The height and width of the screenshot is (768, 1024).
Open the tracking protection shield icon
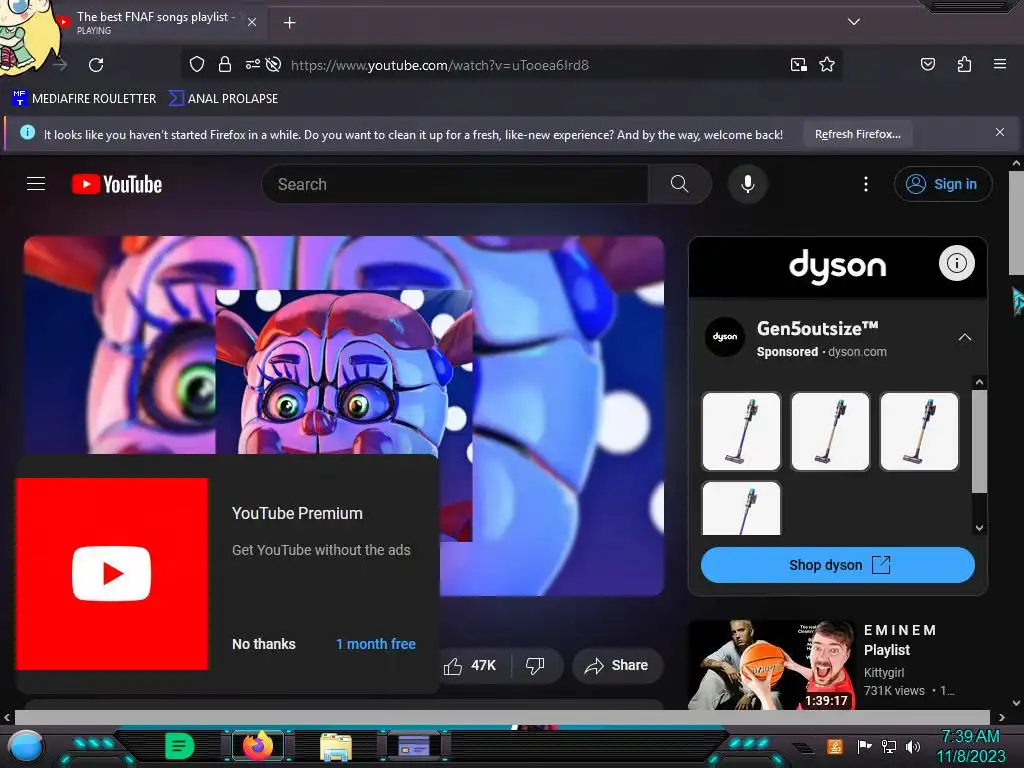click(197, 64)
